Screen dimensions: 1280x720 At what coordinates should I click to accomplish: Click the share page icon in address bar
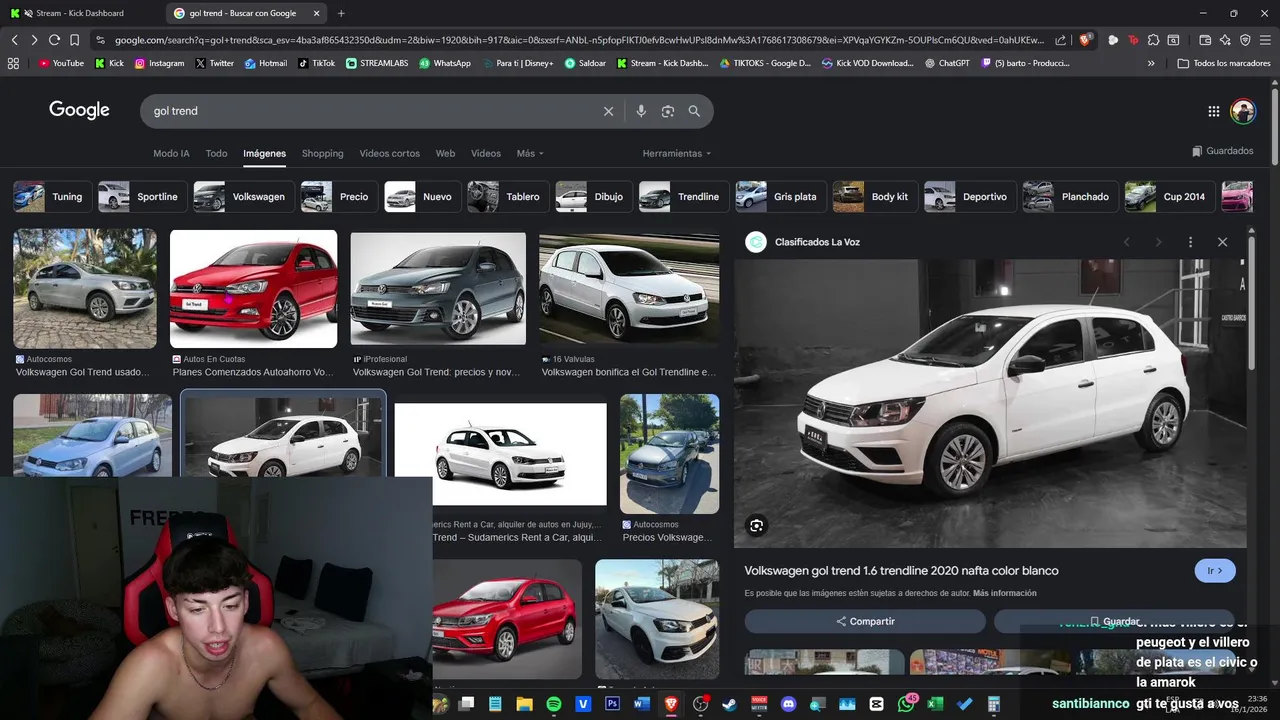point(1060,40)
